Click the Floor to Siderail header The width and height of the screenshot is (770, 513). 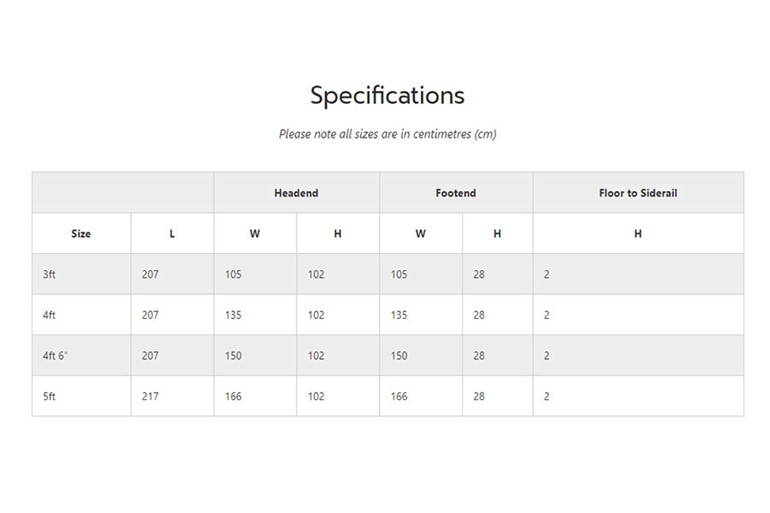[638, 193]
